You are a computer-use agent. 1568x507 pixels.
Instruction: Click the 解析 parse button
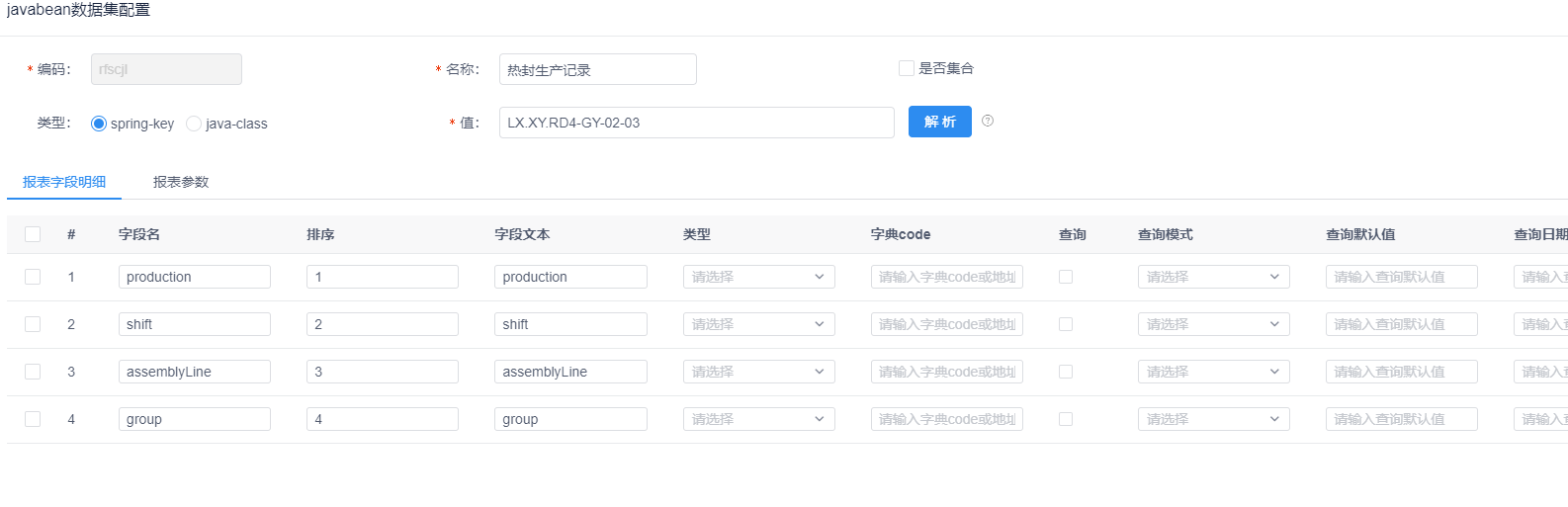pyautogui.click(x=940, y=122)
